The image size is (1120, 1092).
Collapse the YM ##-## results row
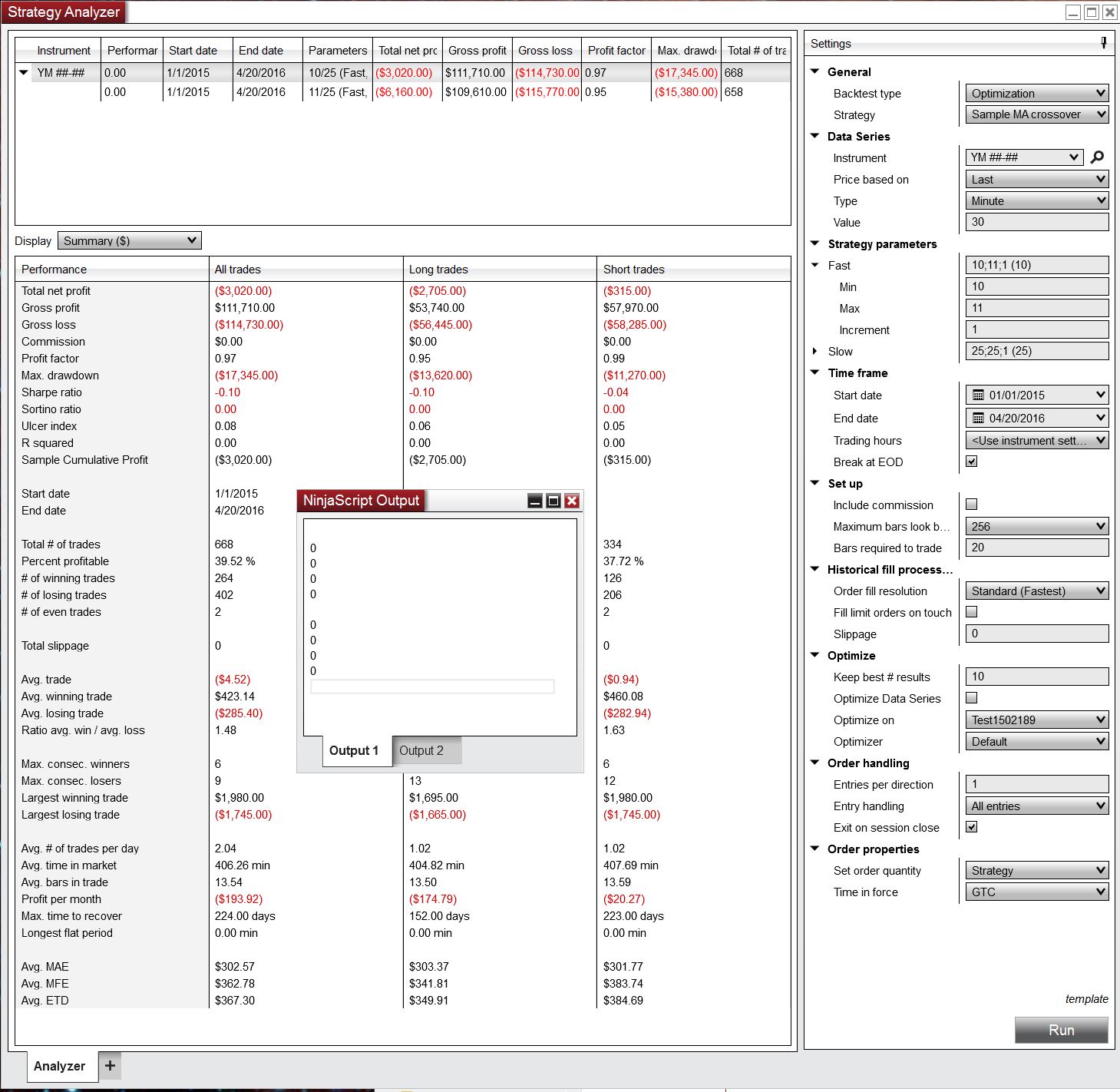(24, 73)
